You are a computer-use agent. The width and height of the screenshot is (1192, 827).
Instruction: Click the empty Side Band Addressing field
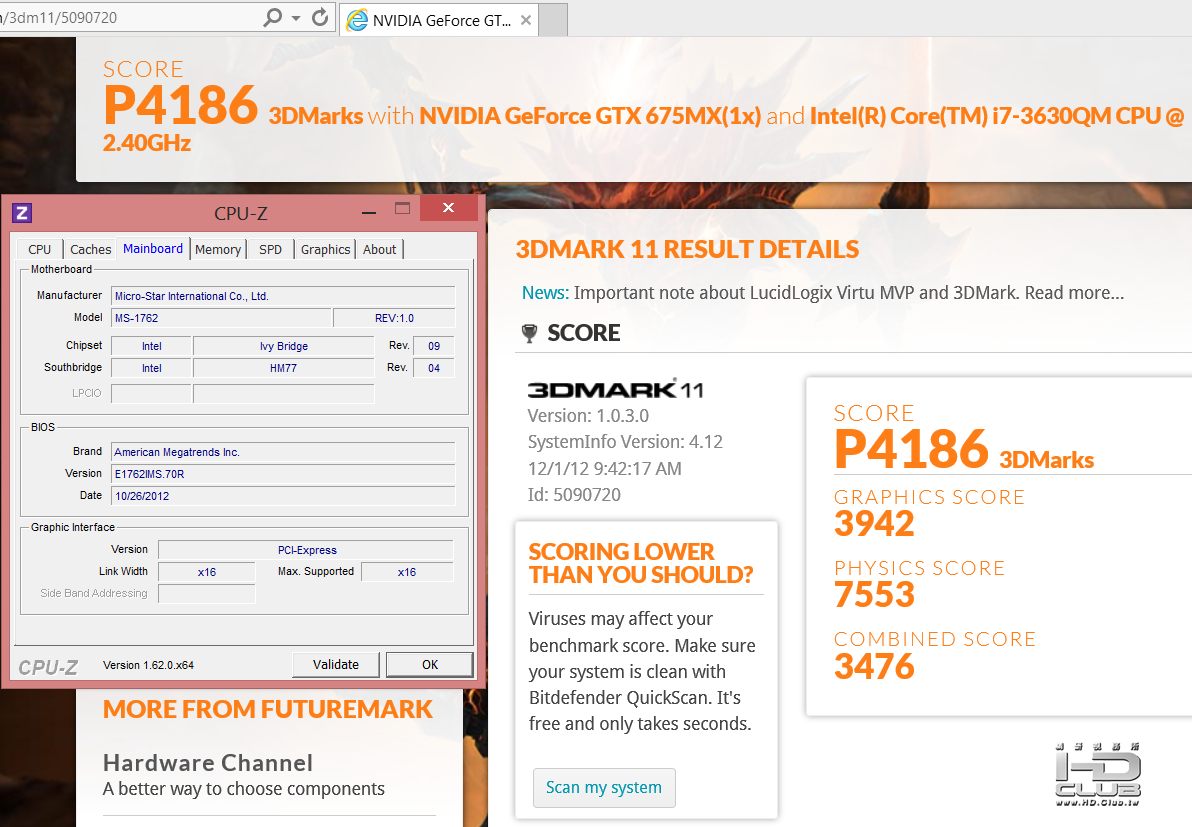pos(207,594)
